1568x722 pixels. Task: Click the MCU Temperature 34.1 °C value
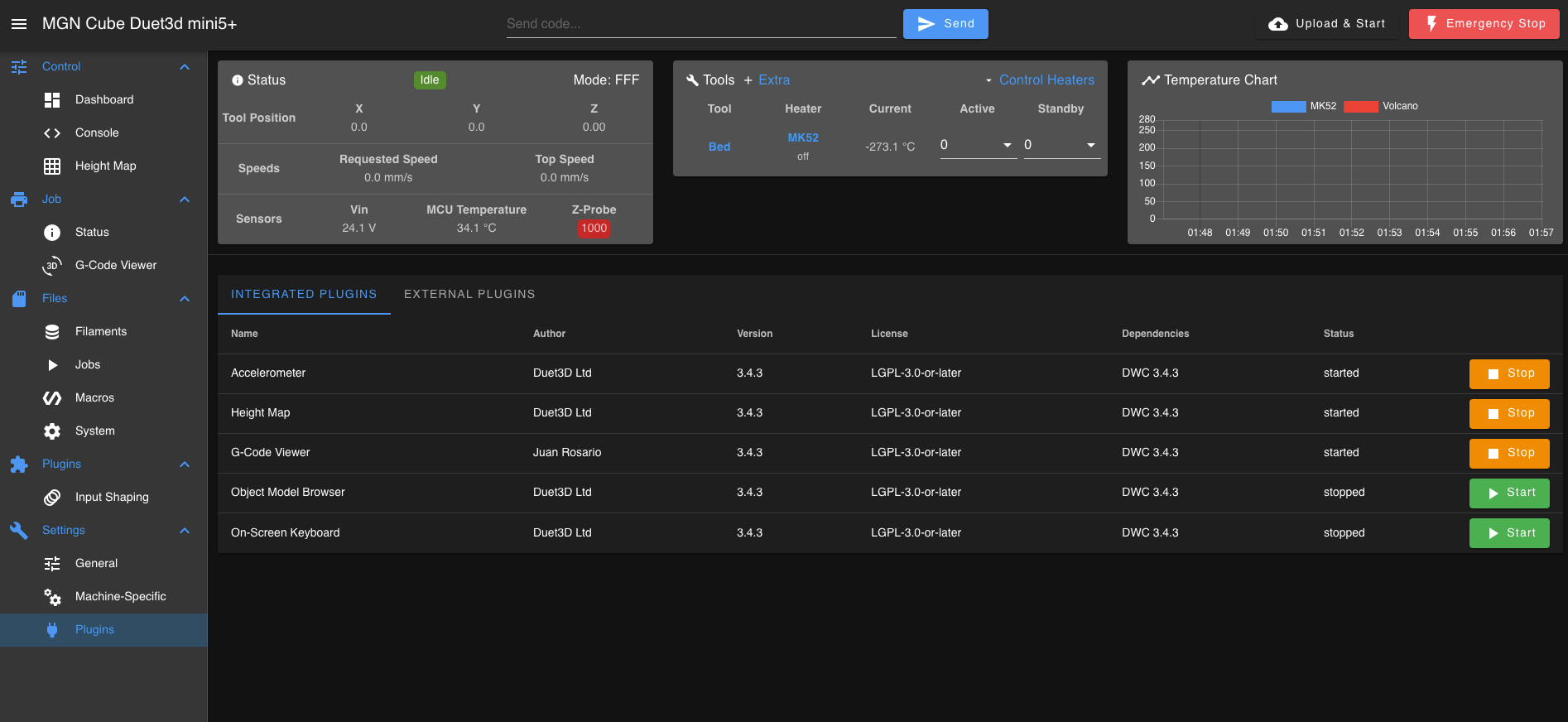477,228
